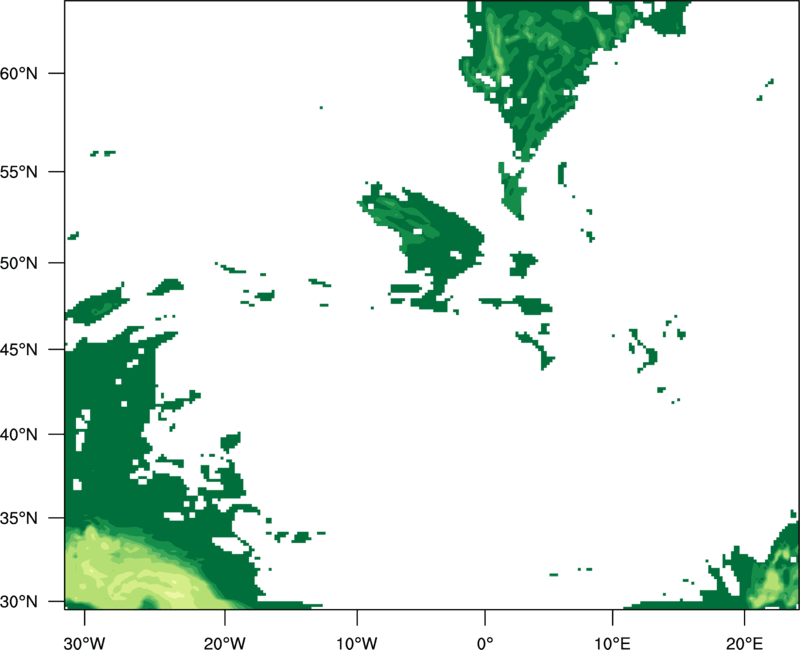This screenshot has width=800, height=650.
Task: Click the 50°N latitude label
Action: point(19,263)
